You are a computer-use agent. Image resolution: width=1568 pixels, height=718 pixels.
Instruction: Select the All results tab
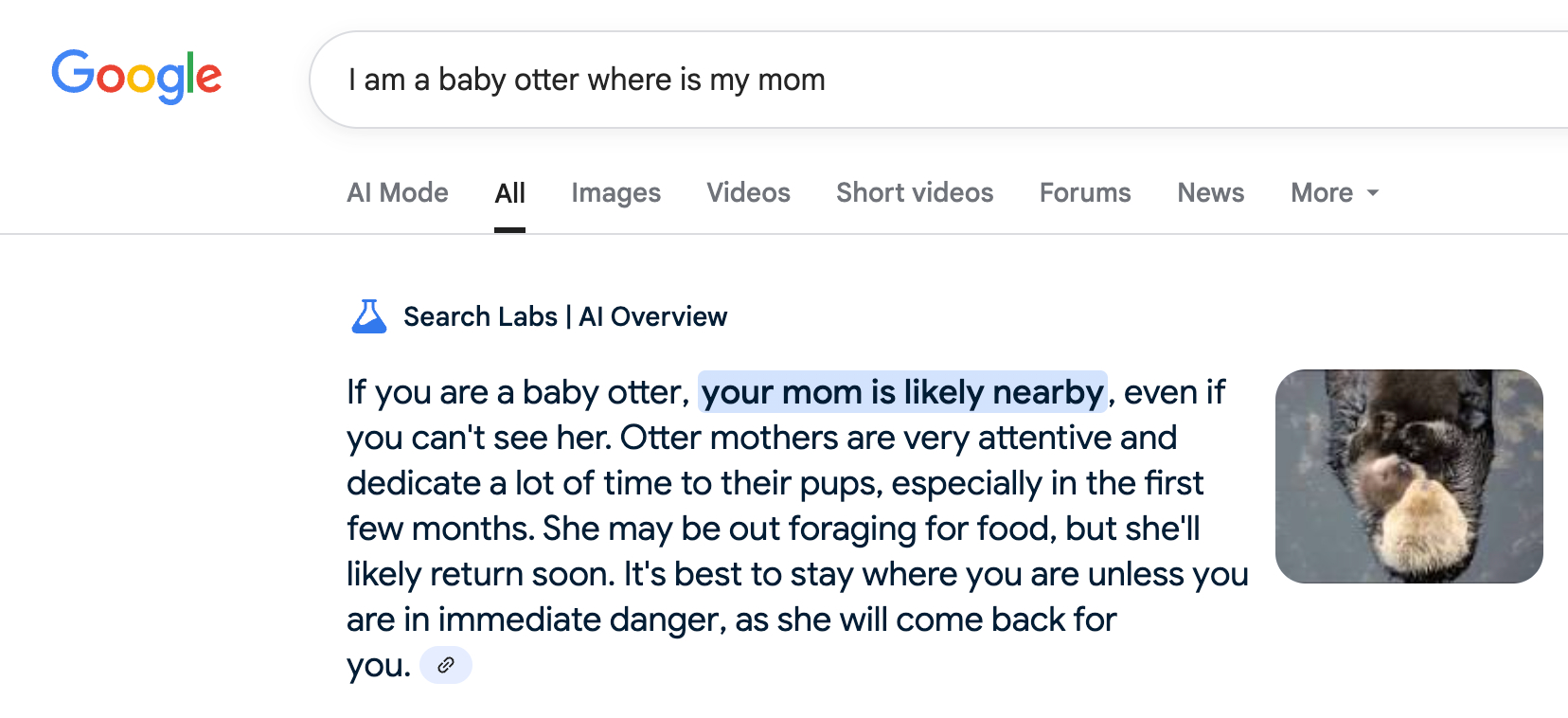point(509,193)
